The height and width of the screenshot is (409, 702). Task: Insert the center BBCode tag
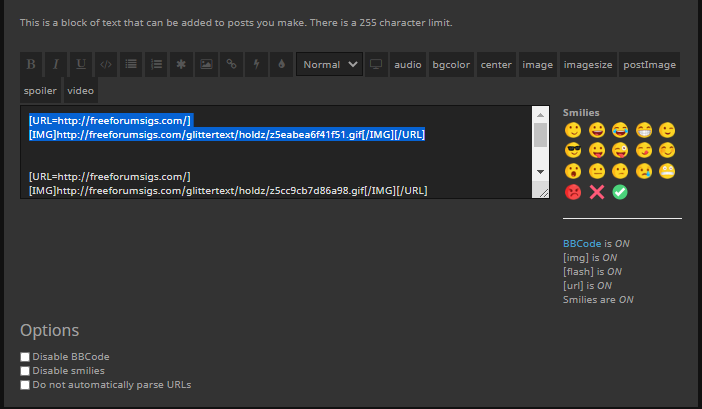496,64
